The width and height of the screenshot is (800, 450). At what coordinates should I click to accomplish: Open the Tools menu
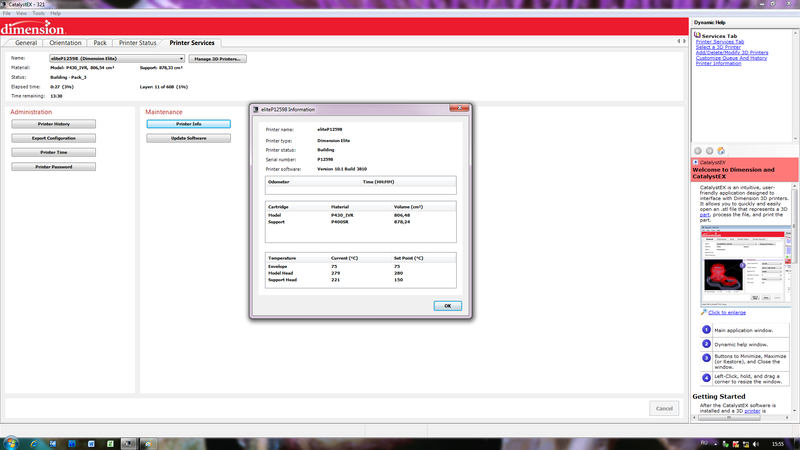click(x=39, y=13)
